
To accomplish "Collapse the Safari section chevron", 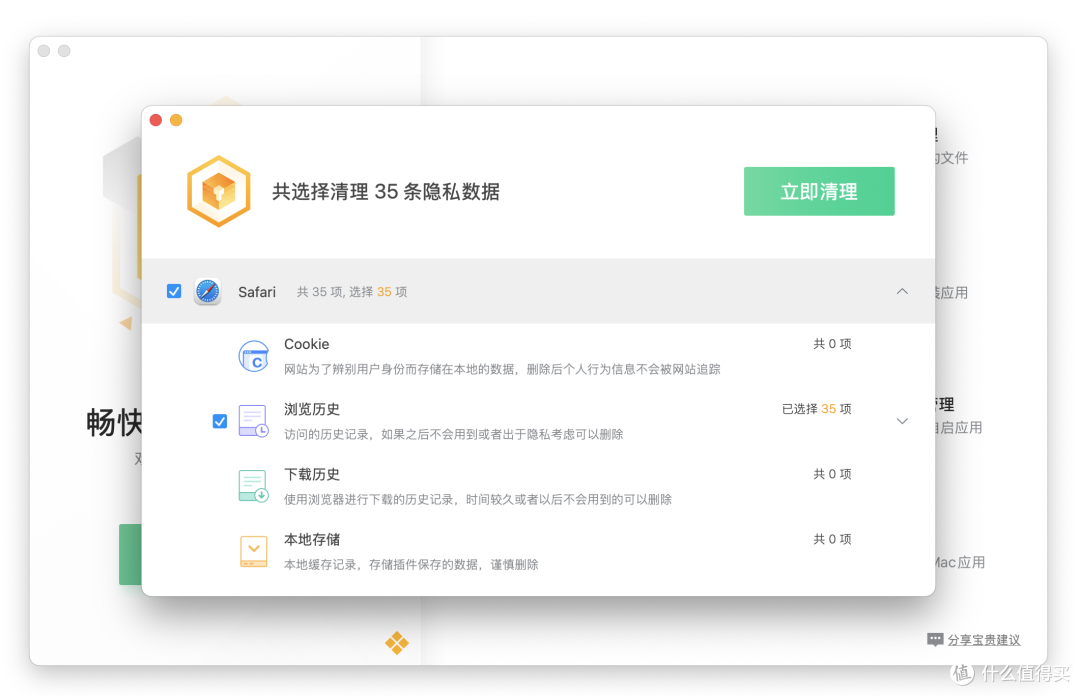I will pos(902,291).
